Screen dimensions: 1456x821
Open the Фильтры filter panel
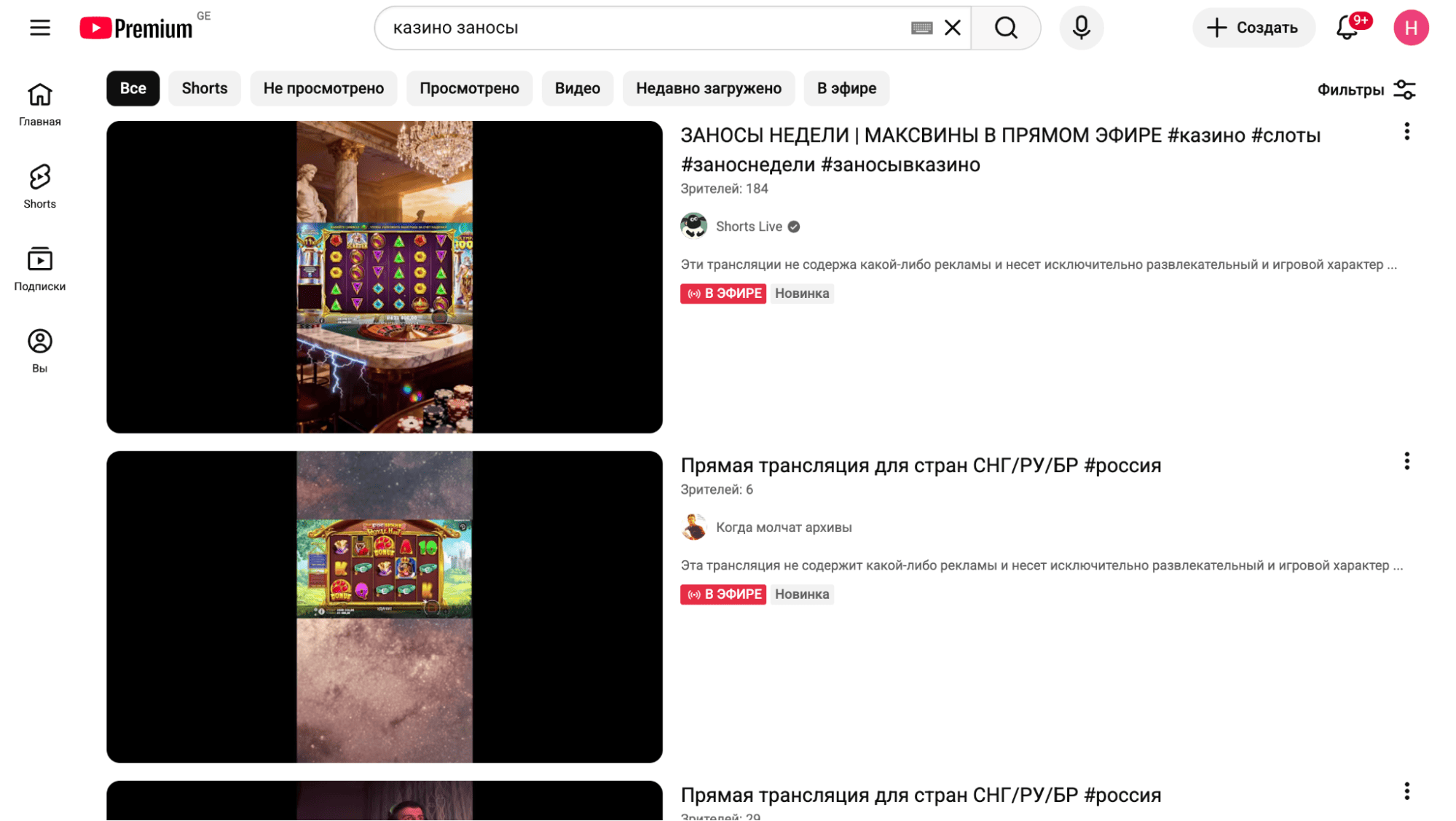pos(1366,90)
